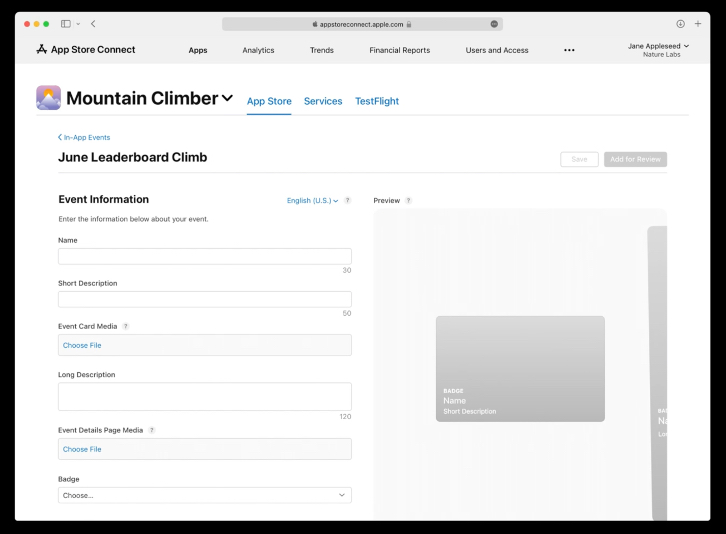This screenshot has width=726, height=534.
Task: Click Add for Review button
Action: pos(635,159)
